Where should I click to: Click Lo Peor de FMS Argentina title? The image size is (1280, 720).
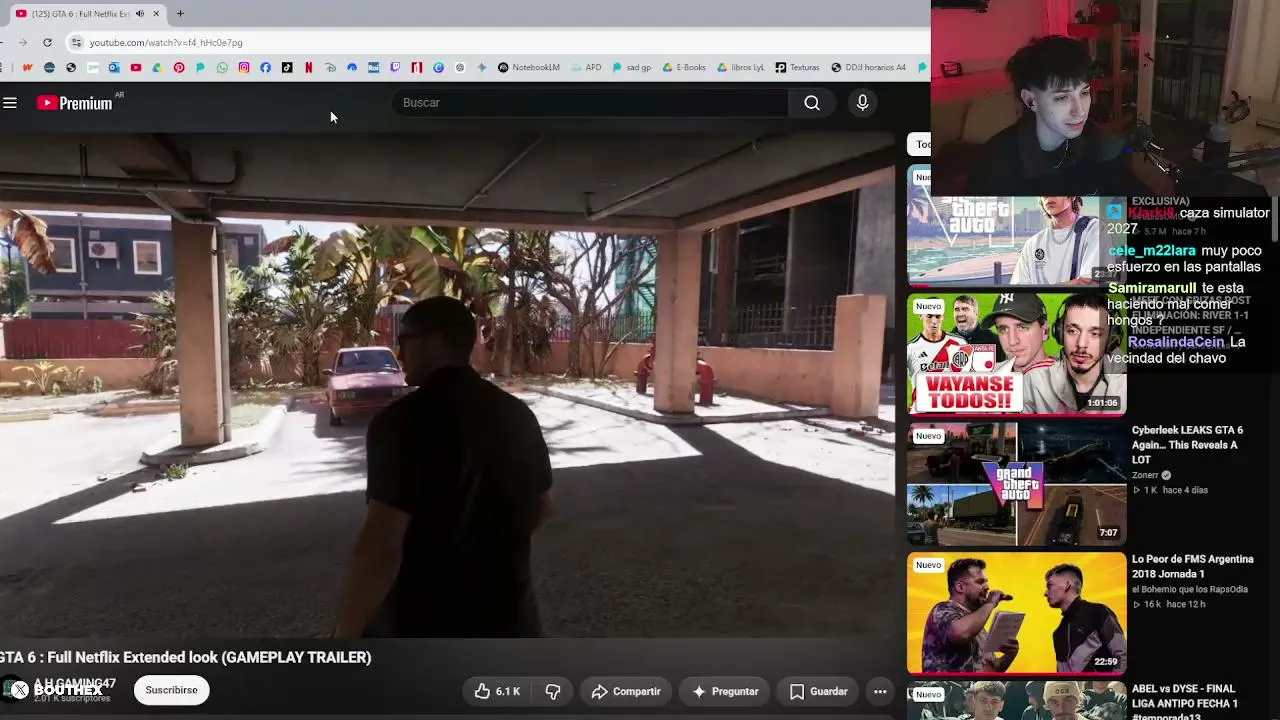pos(1192,566)
